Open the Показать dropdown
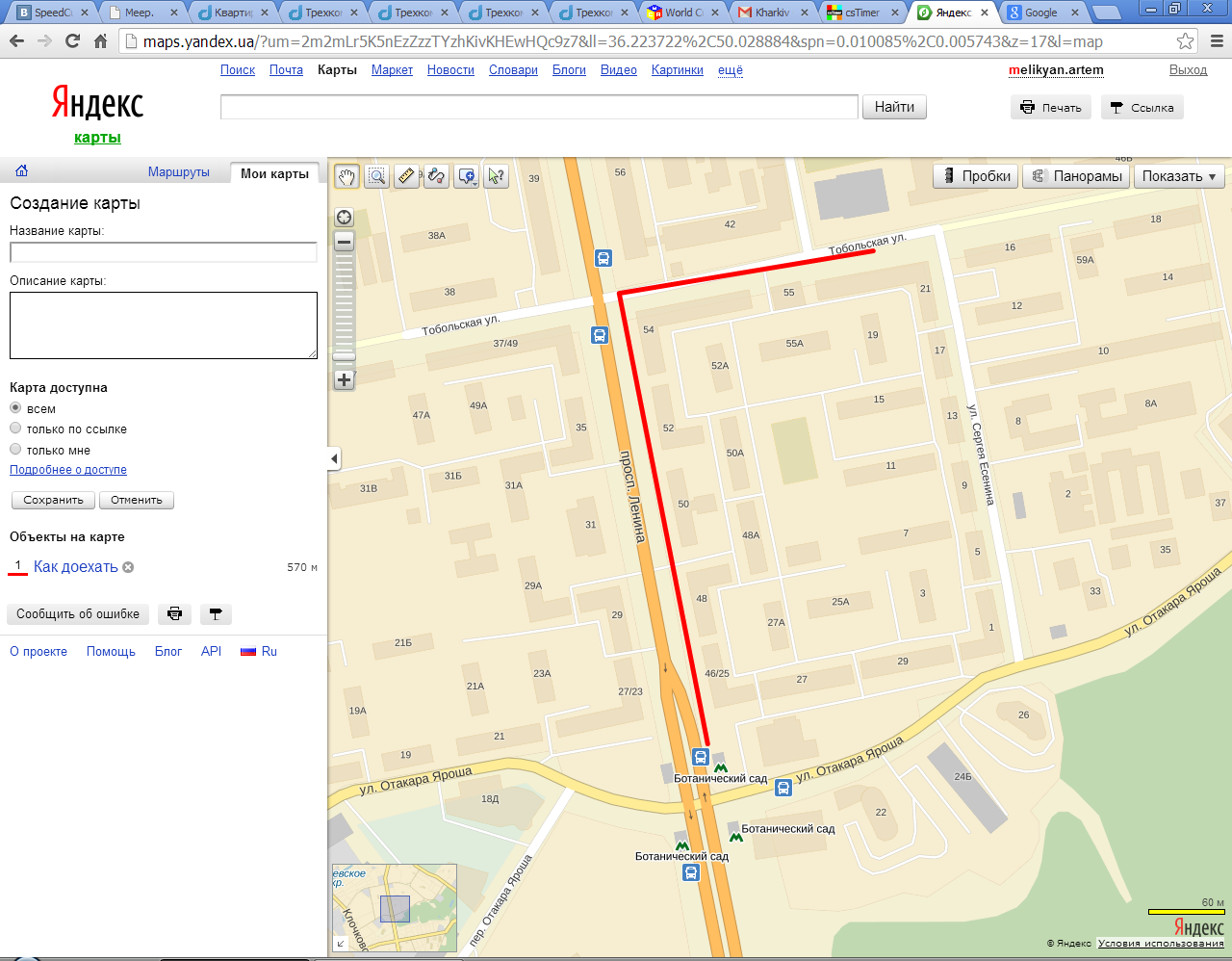The height and width of the screenshot is (961, 1232). 1179,176
